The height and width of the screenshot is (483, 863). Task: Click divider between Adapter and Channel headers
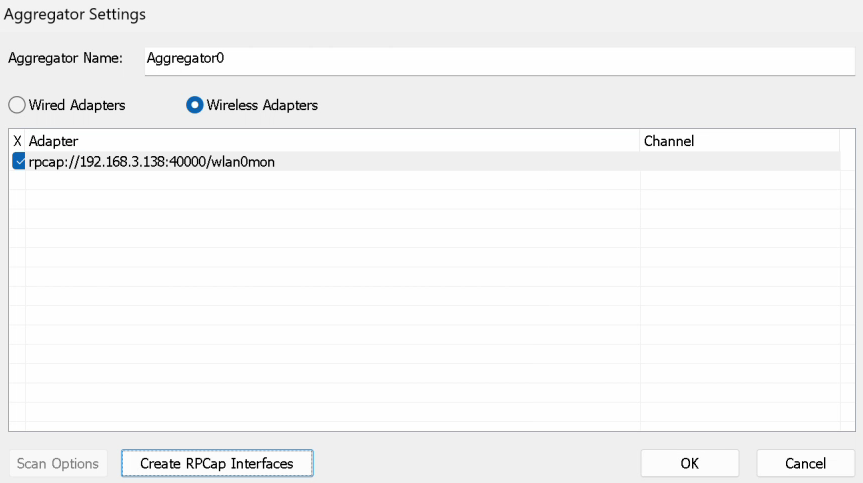click(640, 141)
